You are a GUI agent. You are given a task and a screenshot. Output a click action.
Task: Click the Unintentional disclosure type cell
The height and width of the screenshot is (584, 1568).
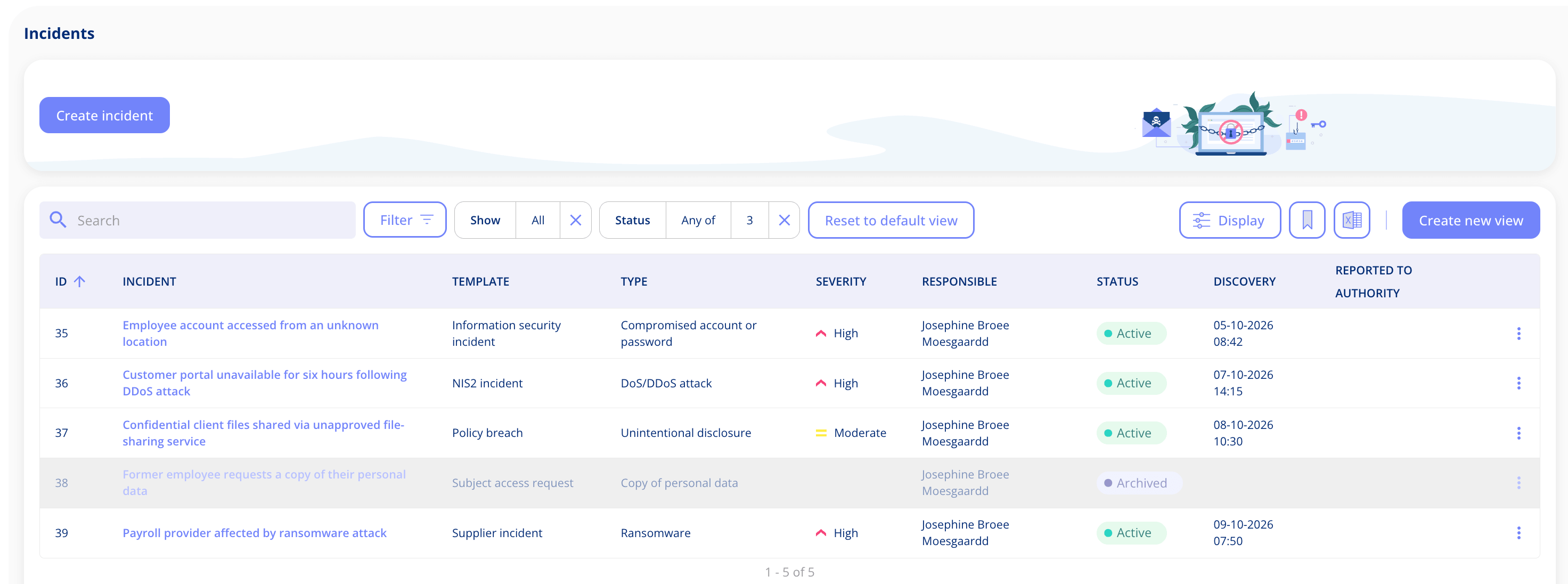point(685,433)
